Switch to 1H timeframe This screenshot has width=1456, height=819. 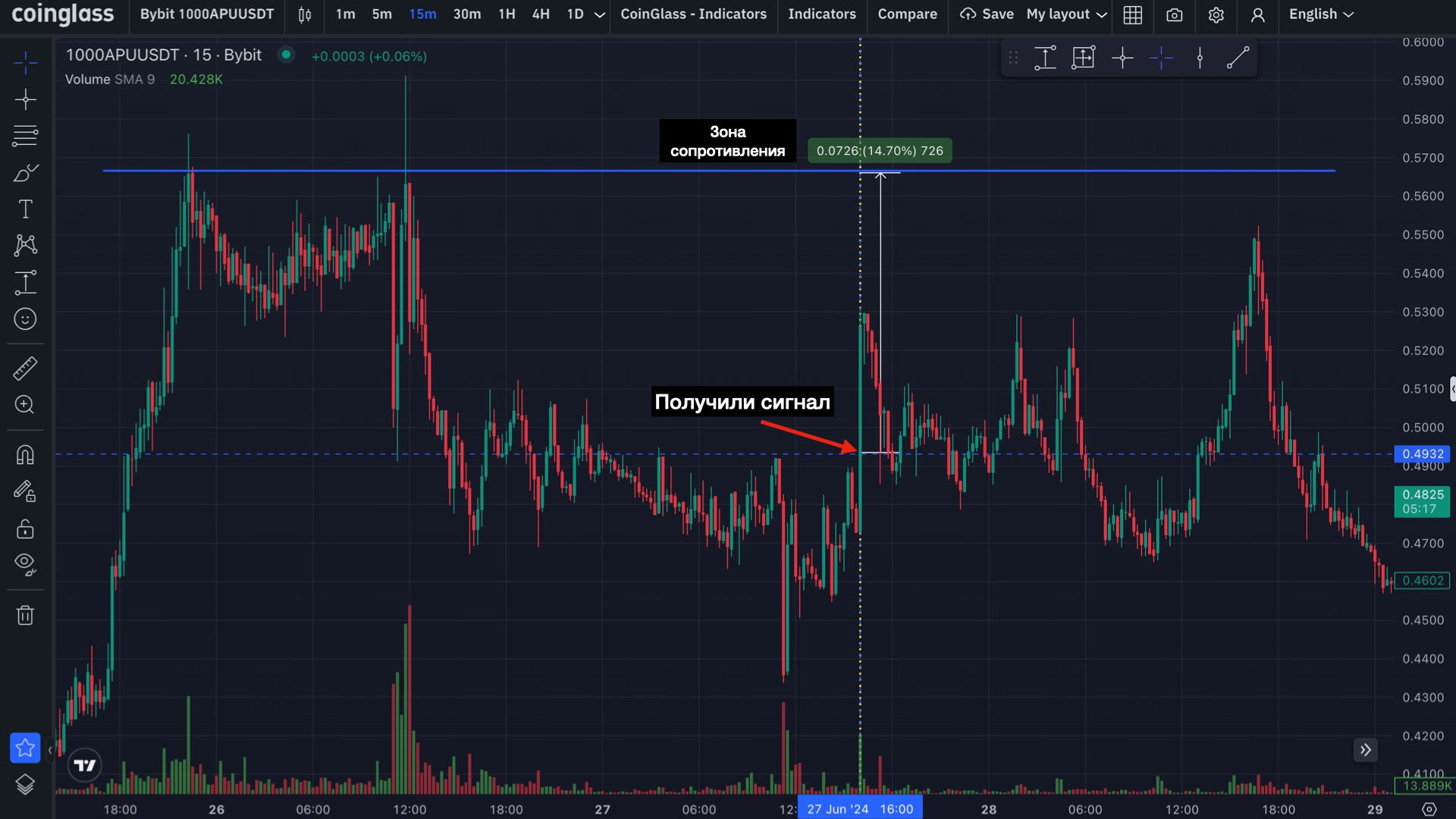point(507,14)
